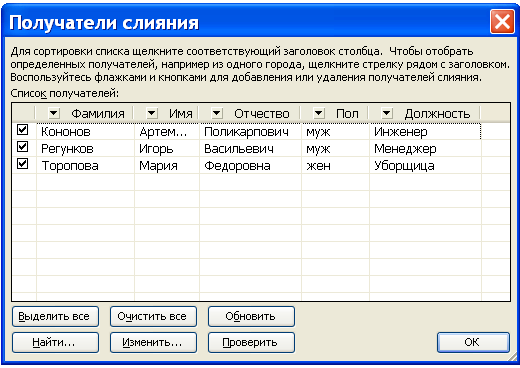Open the Изменить... edit button

(x=153, y=342)
